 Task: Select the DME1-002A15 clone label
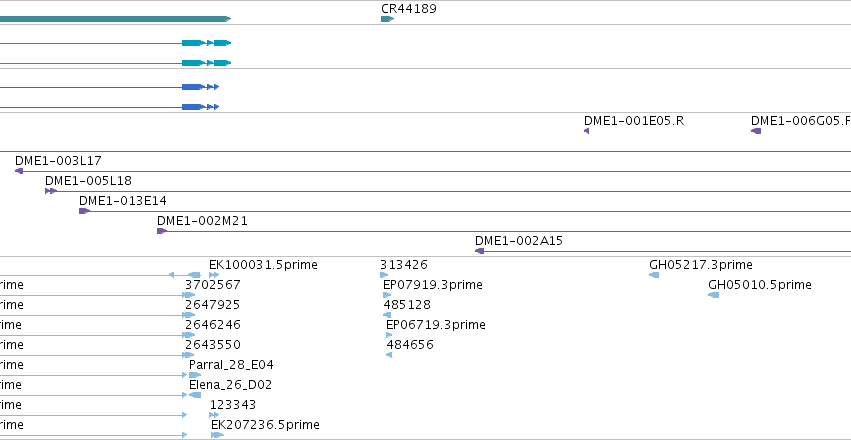point(519,241)
